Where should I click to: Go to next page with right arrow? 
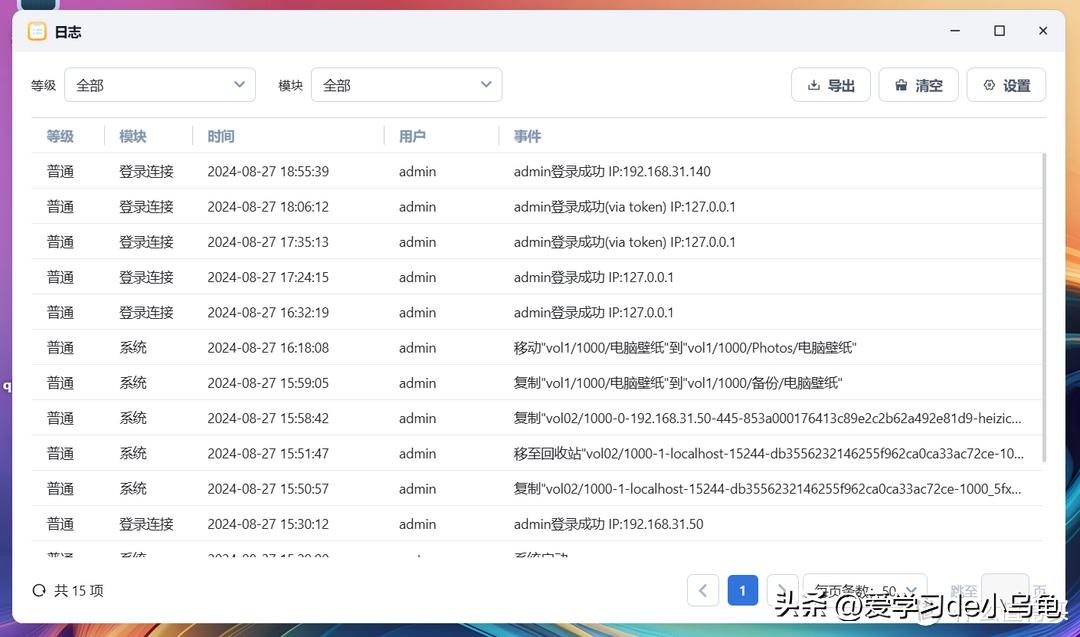(782, 591)
